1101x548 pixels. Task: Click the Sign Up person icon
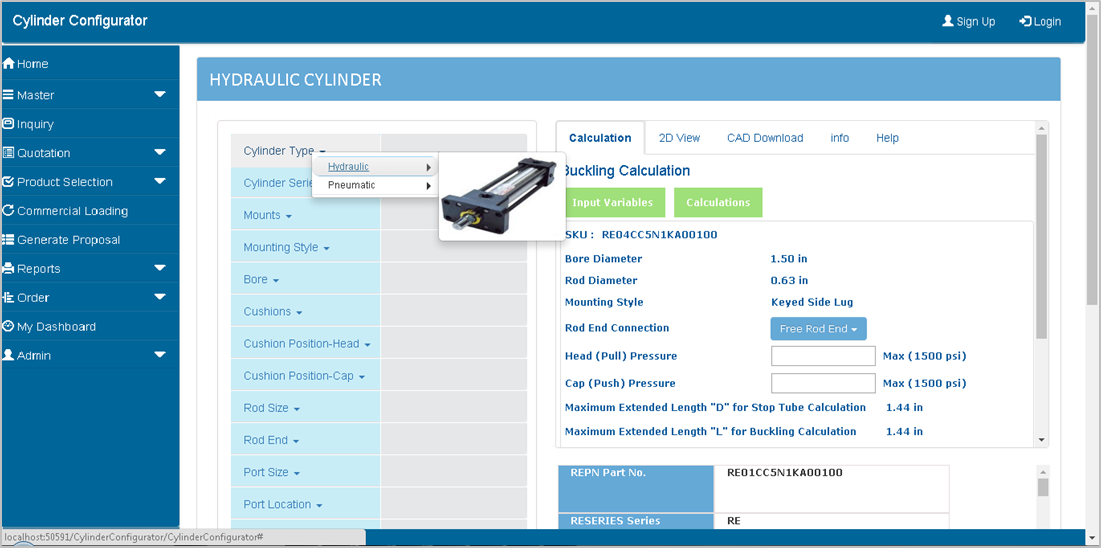[948, 21]
